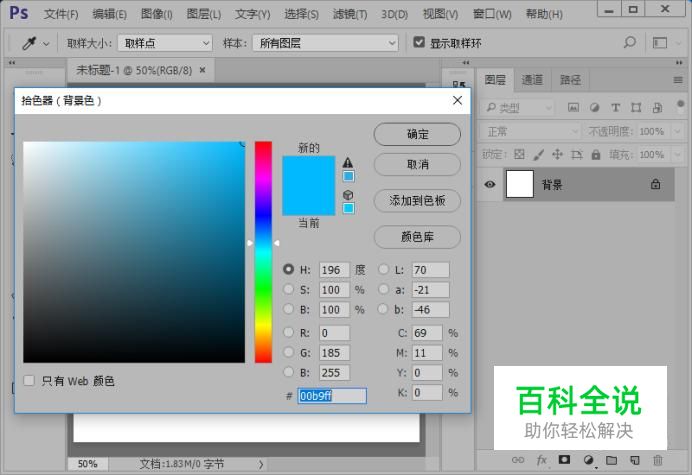Image resolution: width=692 pixels, height=475 pixels.
Task: Filter layers by type layer icon
Action: point(615,107)
